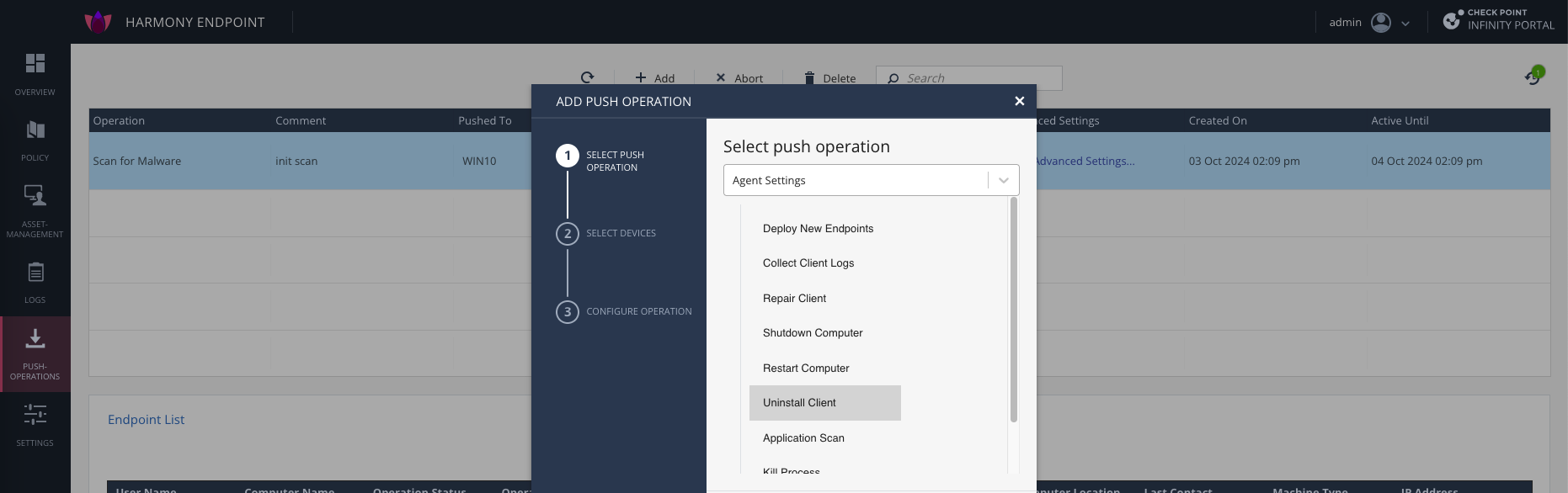Screen dimensions: 1568x493
Task: Open the Overview dashboard icon
Action: 35,64
